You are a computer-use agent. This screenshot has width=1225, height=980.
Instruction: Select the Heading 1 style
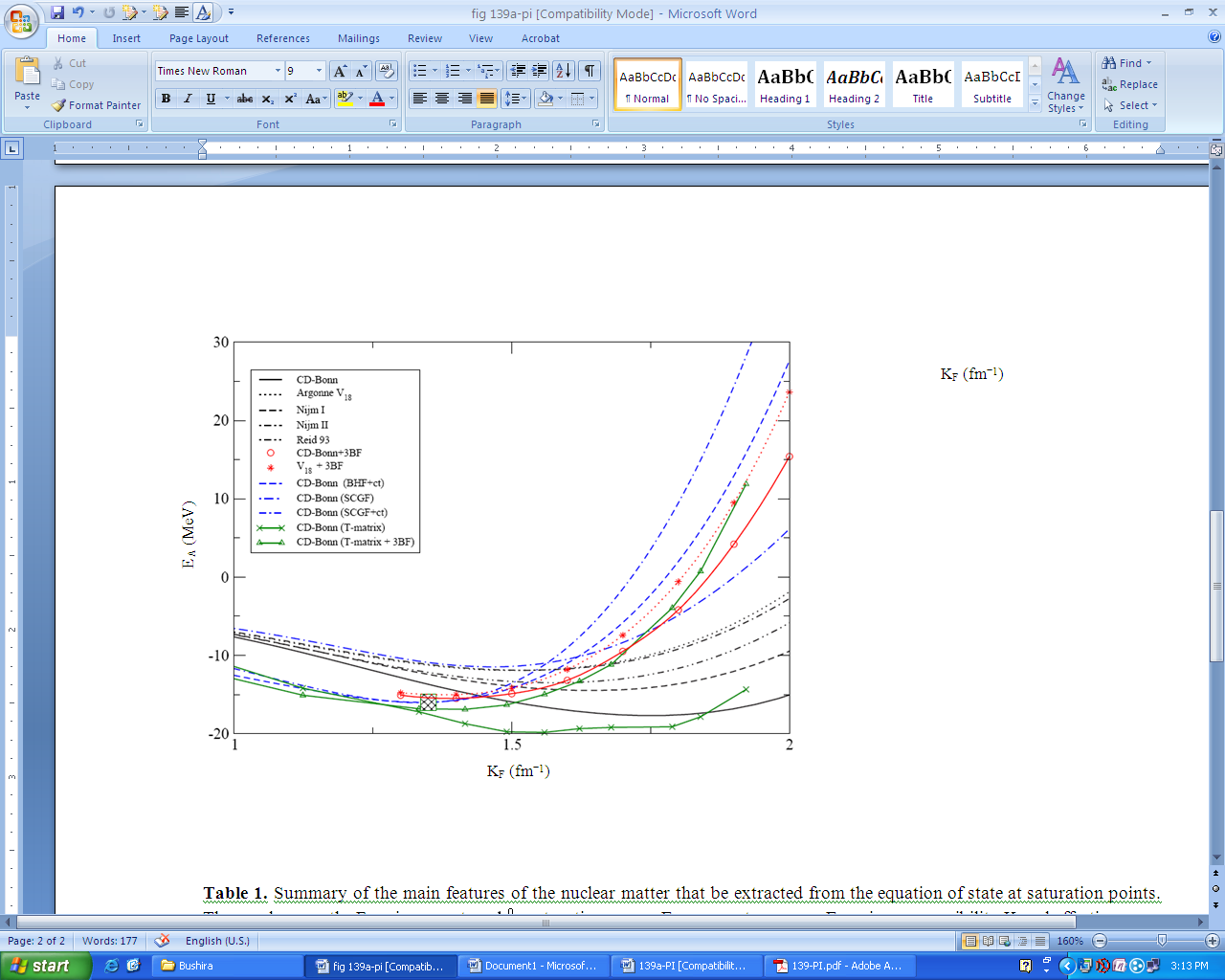(x=785, y=84)
